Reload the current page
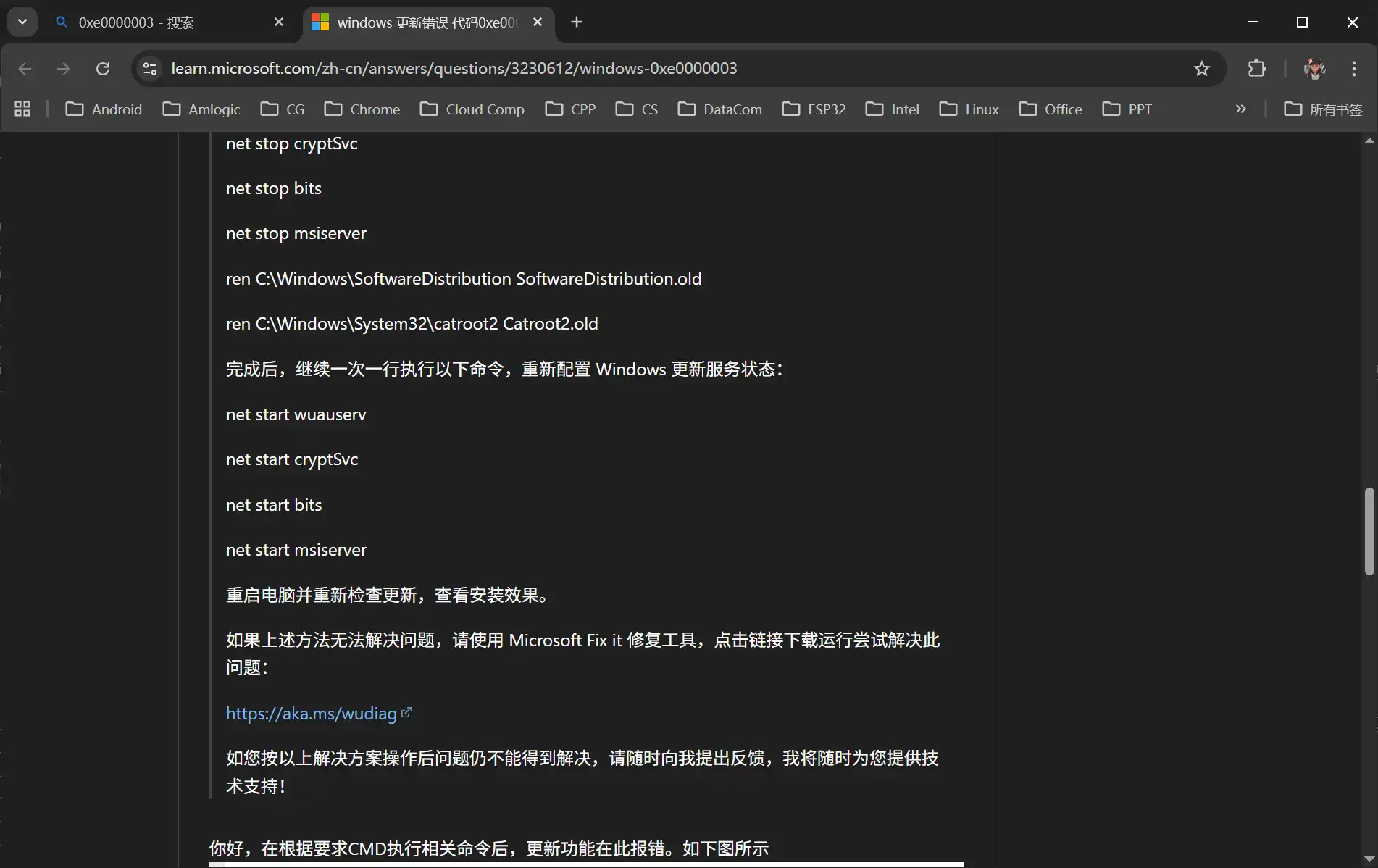Screen dimensions: 1378x868 coord(103,69)
